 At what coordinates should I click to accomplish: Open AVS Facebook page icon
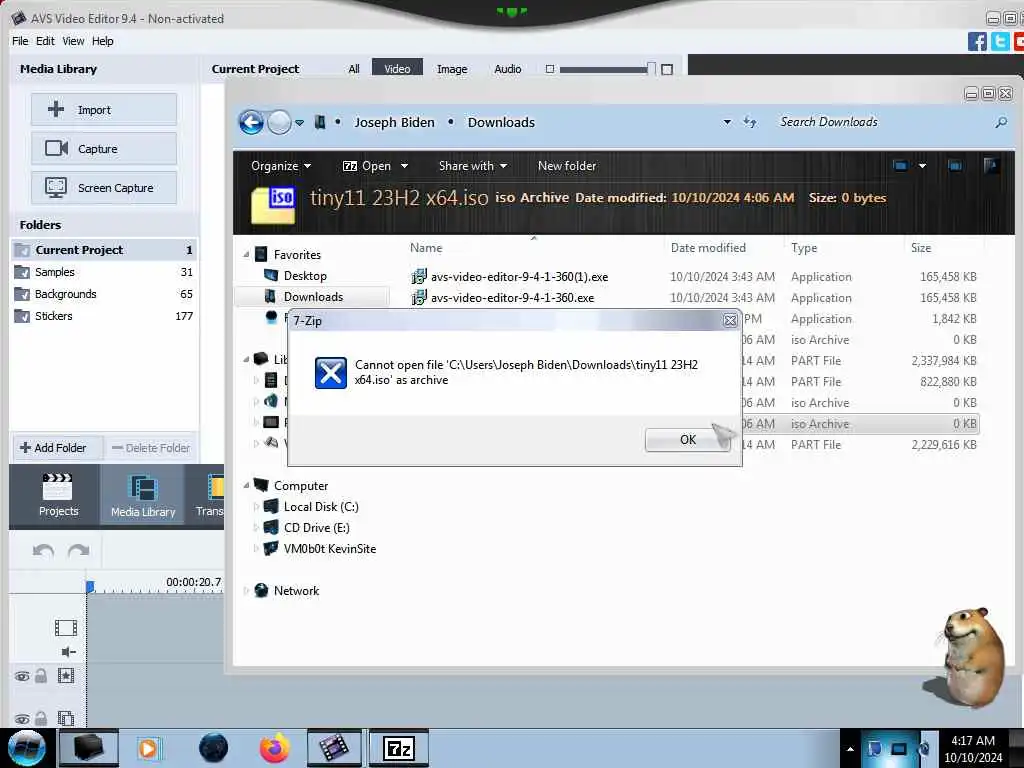point(977,42)
